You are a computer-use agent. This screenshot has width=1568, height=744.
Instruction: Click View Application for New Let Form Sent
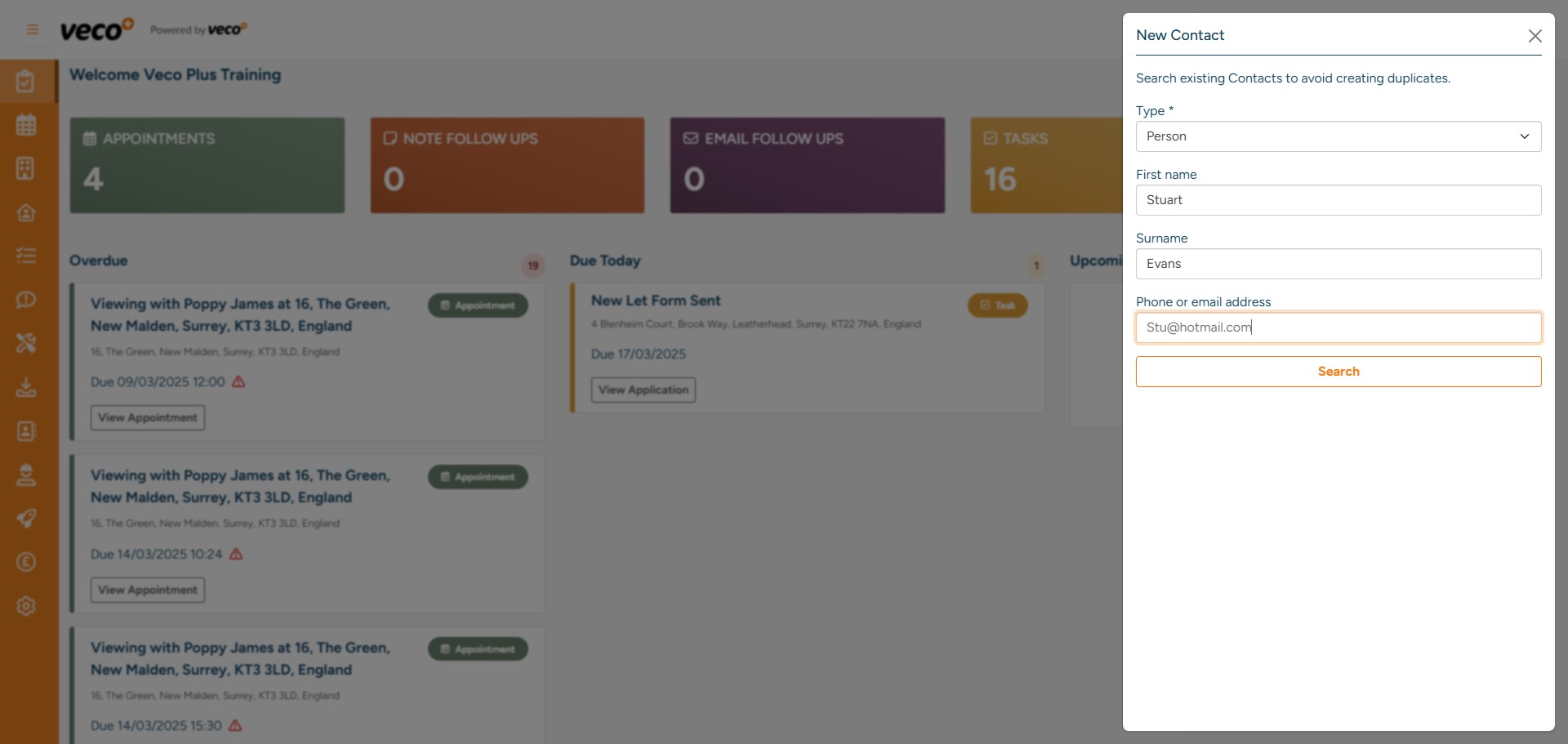pos(643,390)
